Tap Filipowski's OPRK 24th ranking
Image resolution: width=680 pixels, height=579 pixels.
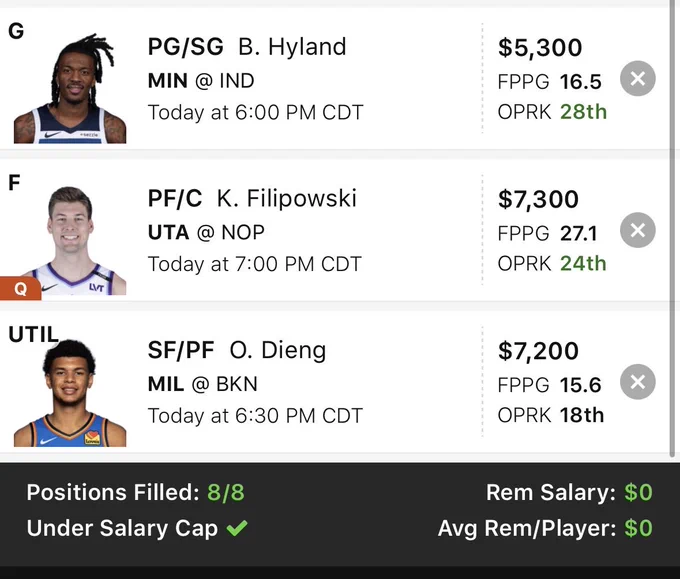click(x=552, y=263)
